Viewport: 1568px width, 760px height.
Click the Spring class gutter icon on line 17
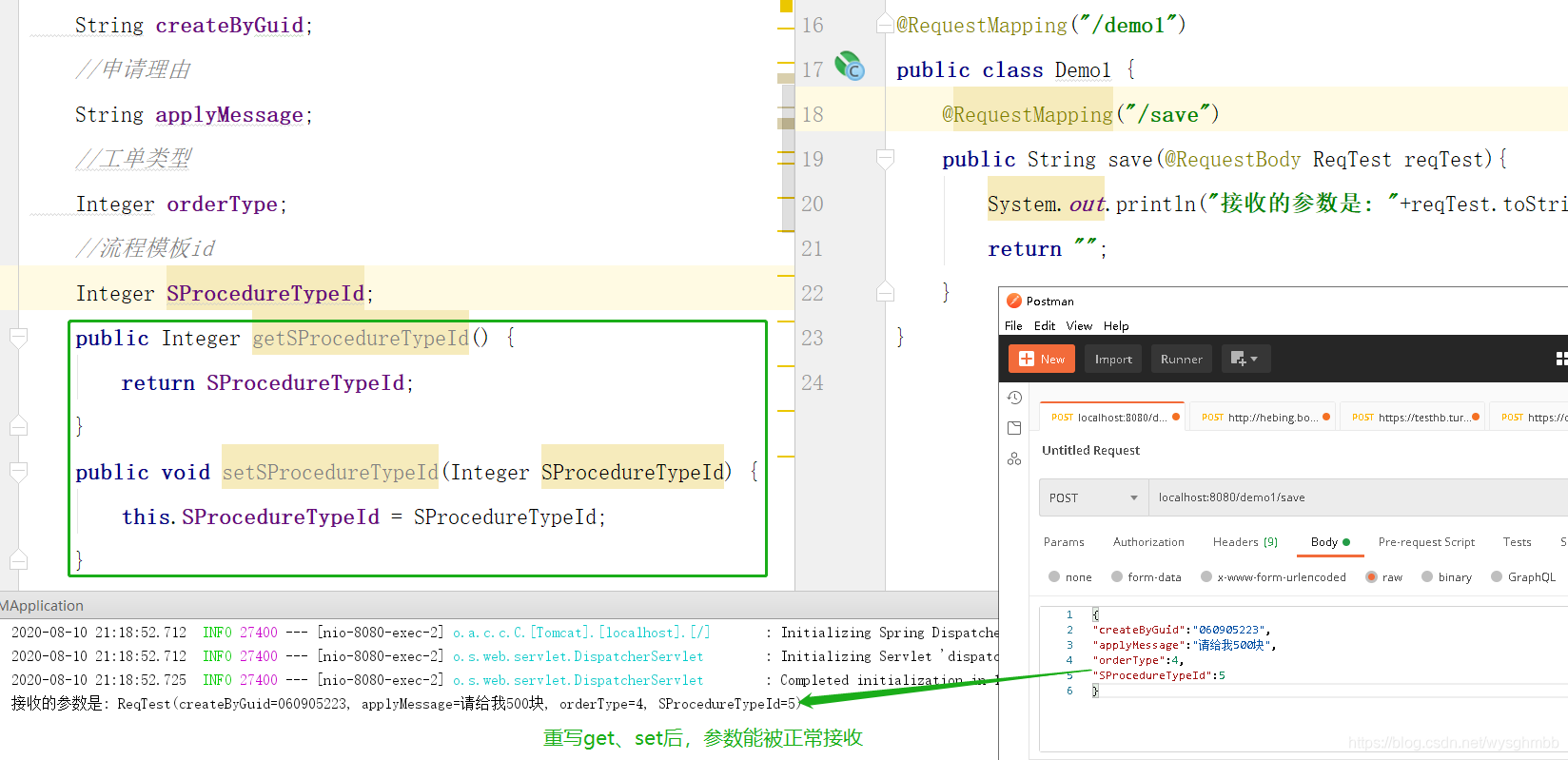point(849,67)
